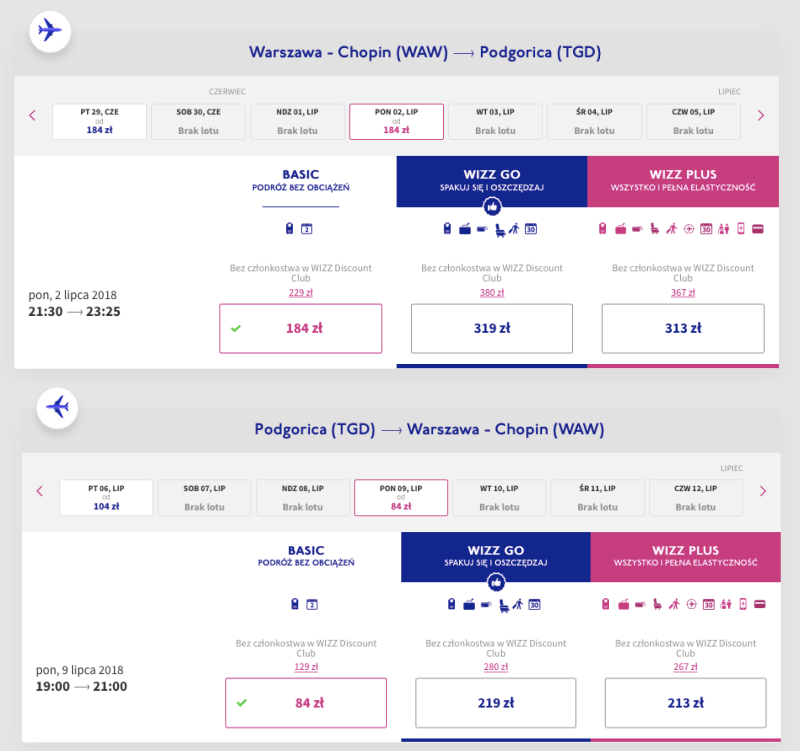800x751 pixels.
Task: Open the 380 zł non-member price link
Action: (x=492, y=293)
